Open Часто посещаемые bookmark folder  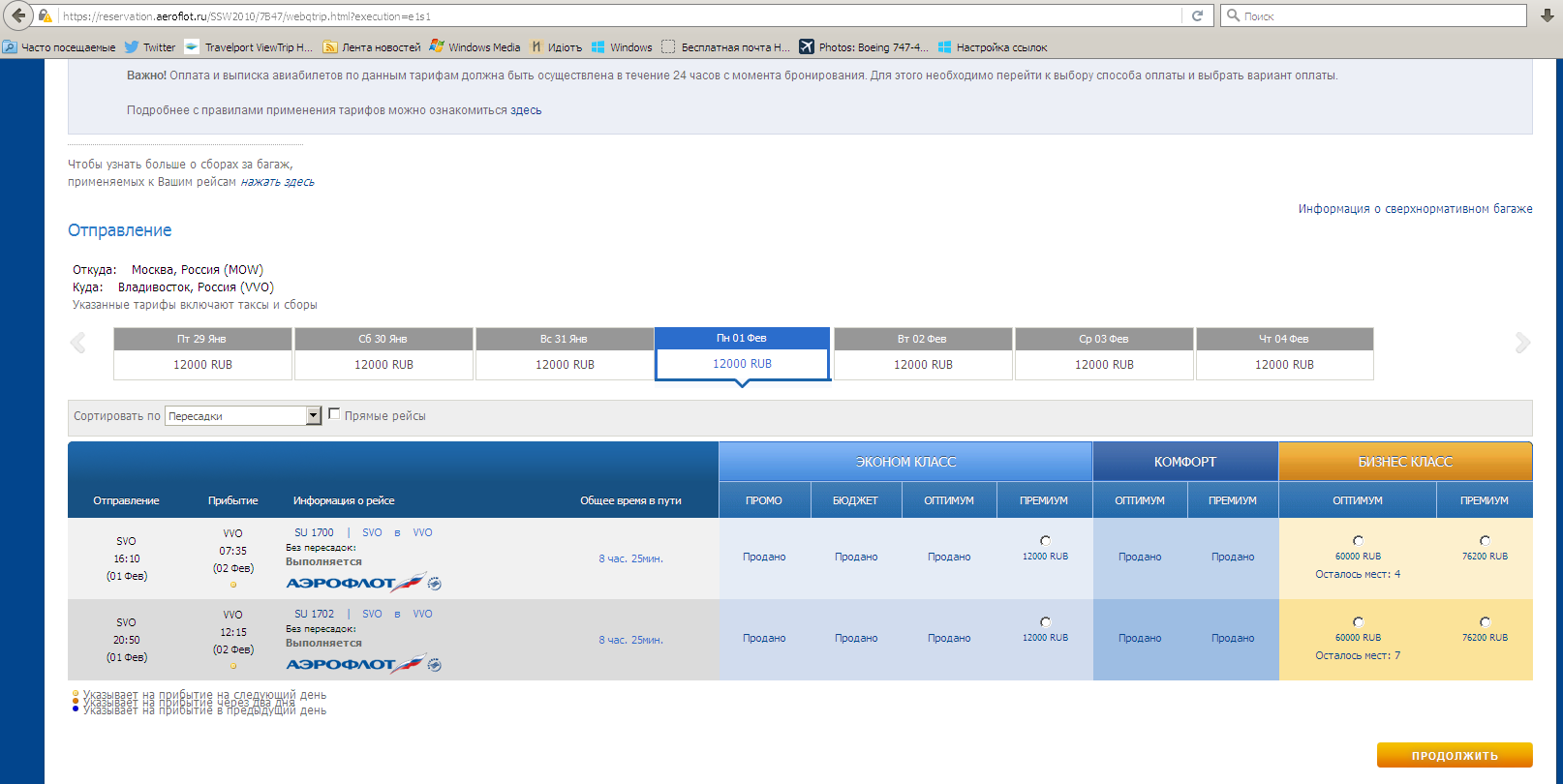[59, 46]
